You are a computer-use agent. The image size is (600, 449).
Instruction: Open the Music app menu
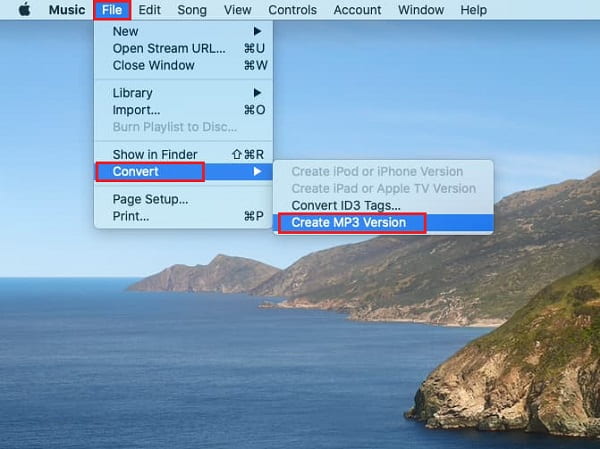(67, 10)
